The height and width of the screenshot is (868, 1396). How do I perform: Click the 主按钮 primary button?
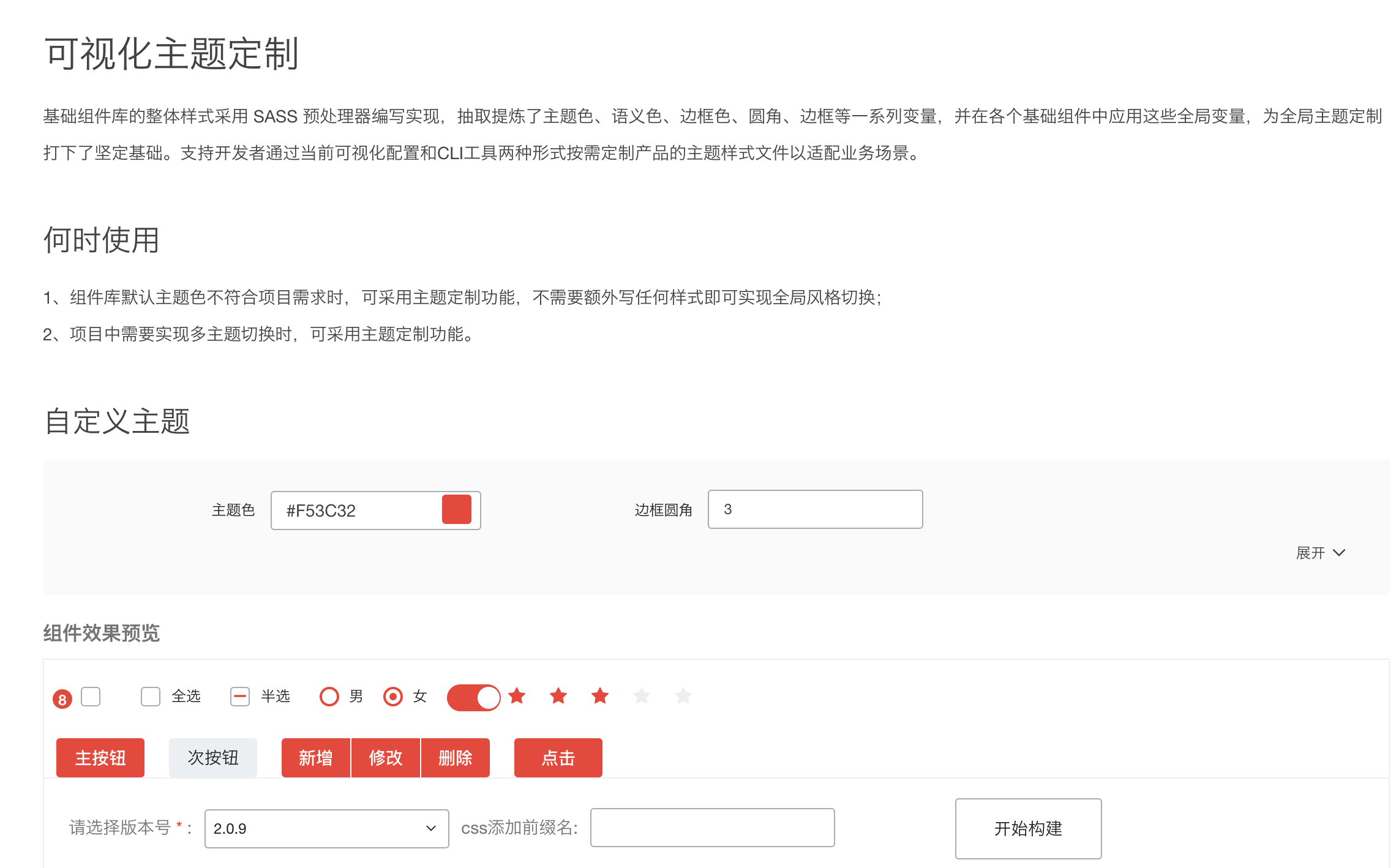click(x=100, y=758)
